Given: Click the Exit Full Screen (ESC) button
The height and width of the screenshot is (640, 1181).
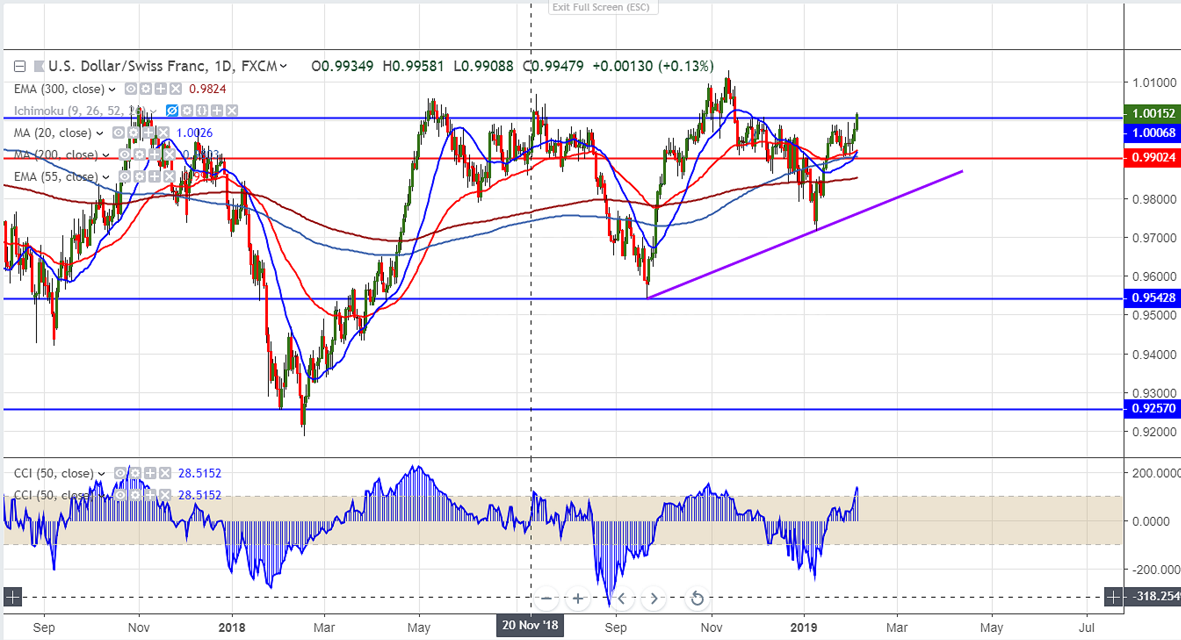Looking at the screenshot, I should coord(602,8).
